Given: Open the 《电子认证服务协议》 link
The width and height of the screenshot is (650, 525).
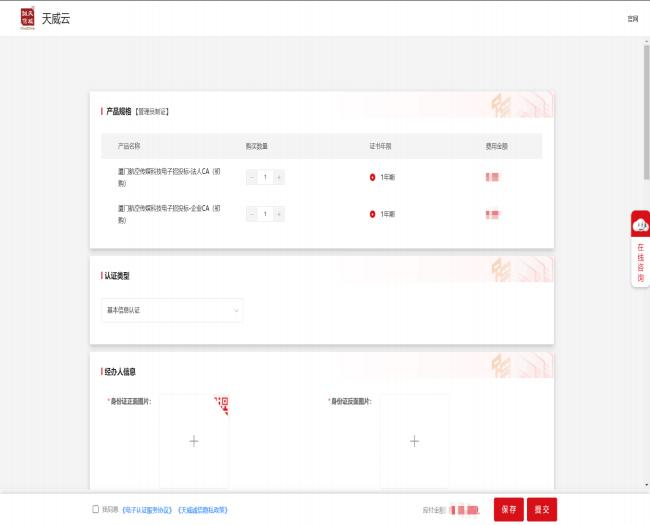Looking at the screenshot, I should click(146, 509).
